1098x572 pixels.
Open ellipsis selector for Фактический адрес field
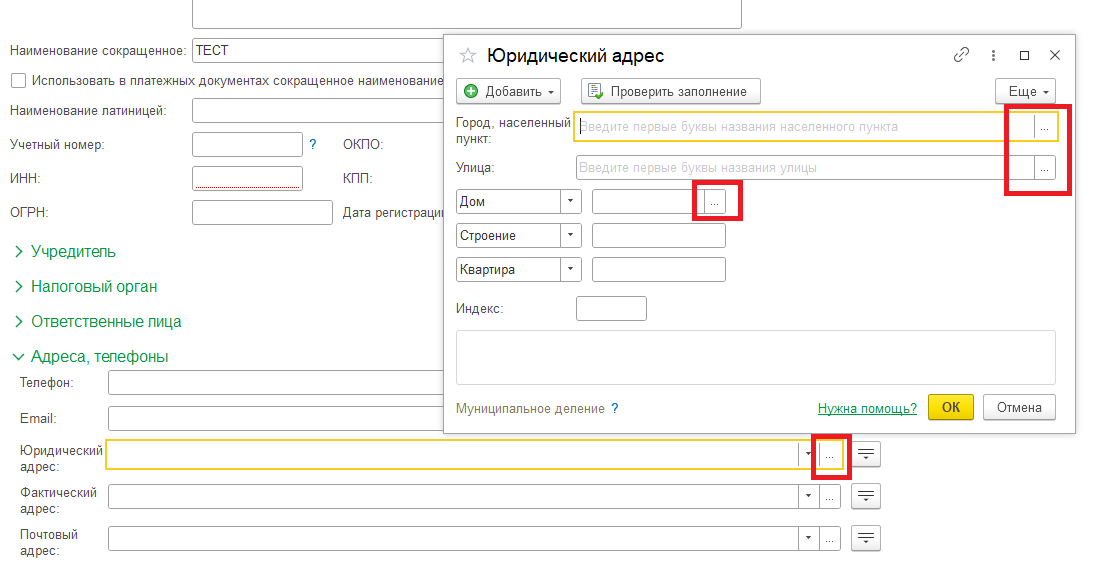[829, 497]
